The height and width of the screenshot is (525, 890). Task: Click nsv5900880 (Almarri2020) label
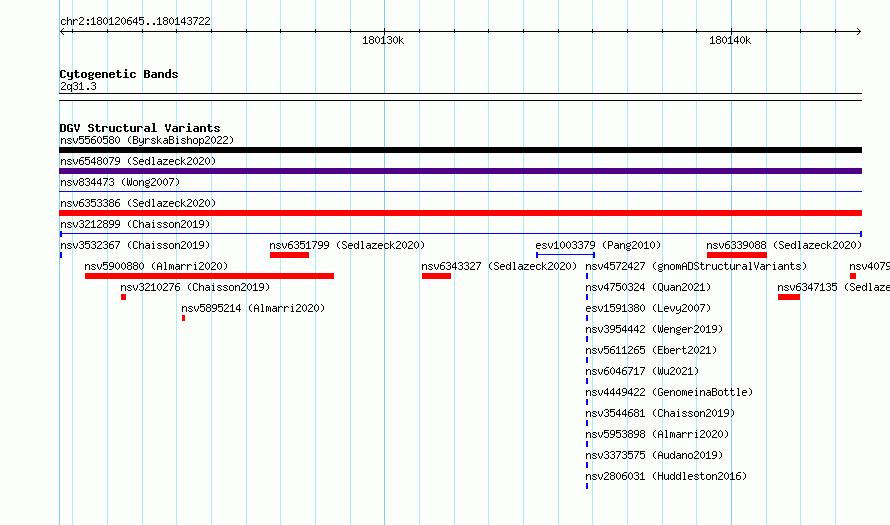point(156,266)
